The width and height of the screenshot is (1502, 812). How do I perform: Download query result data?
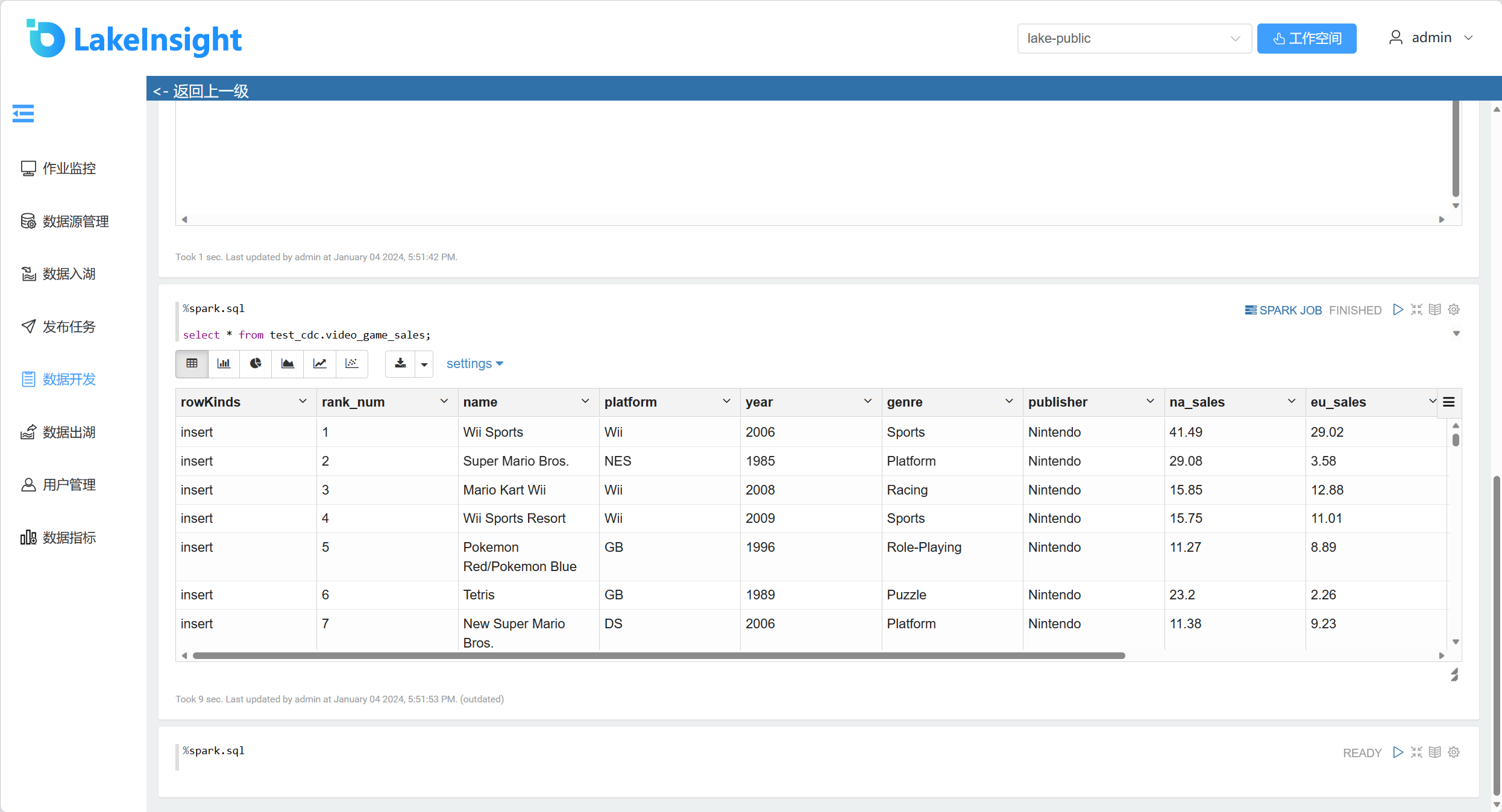click(x=400, y=363)
